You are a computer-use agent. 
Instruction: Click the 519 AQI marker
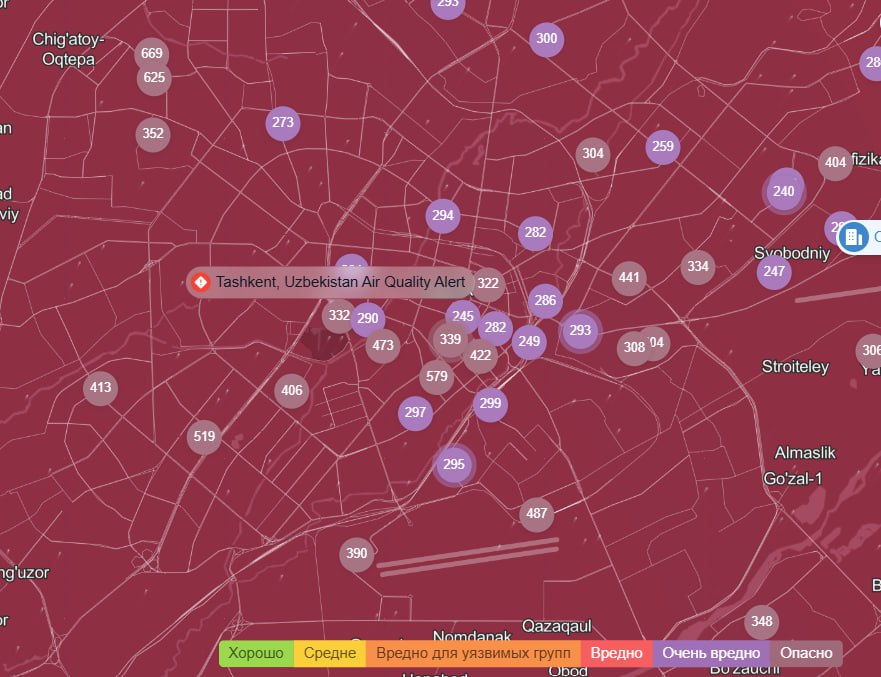point(204,436)
